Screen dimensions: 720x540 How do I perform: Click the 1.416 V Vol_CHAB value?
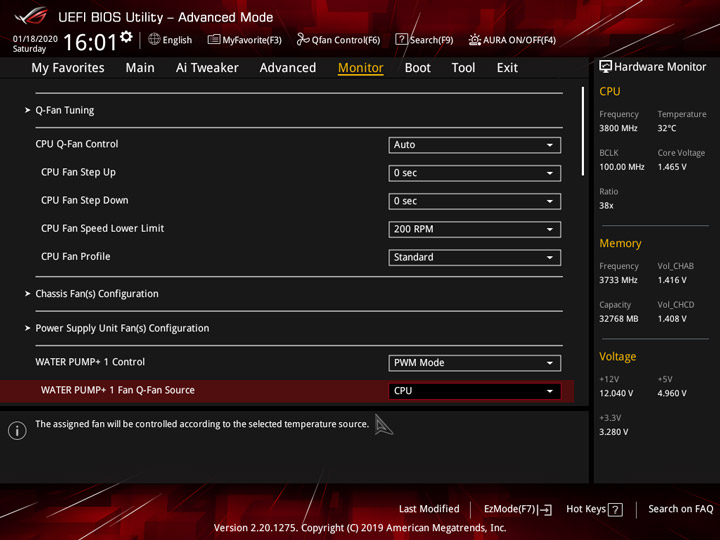(x=672, y=280)
